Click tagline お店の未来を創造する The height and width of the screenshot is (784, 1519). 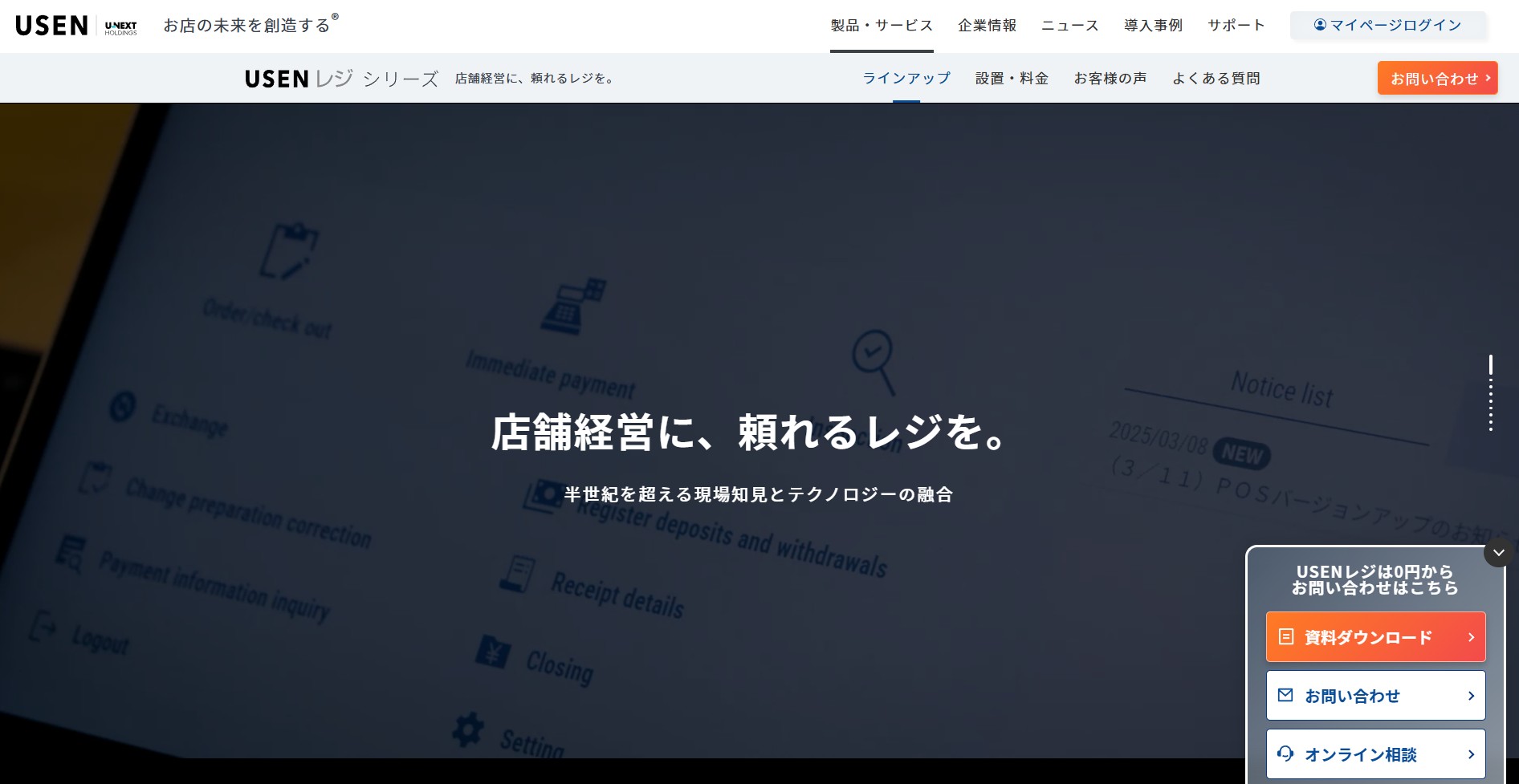[246, 26]
